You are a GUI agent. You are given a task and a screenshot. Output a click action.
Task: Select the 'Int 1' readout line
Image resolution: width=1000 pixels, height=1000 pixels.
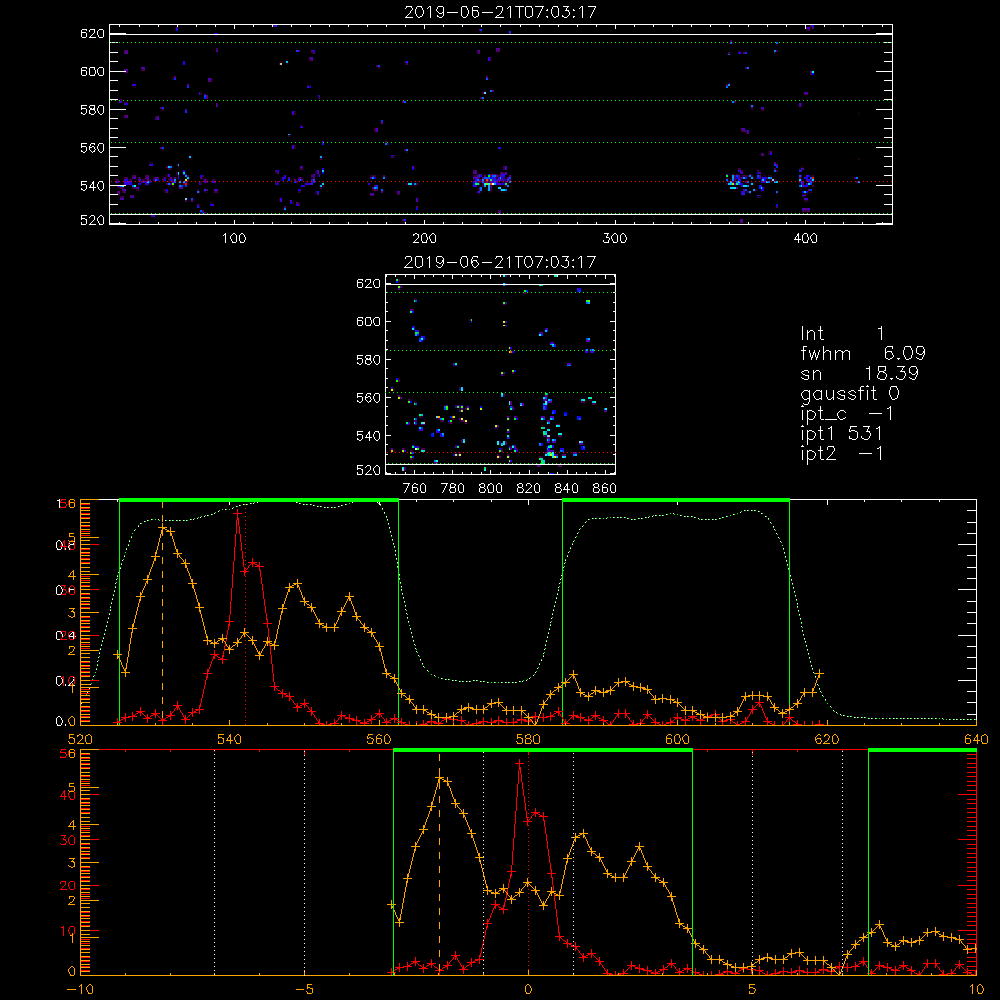(842, 334)
